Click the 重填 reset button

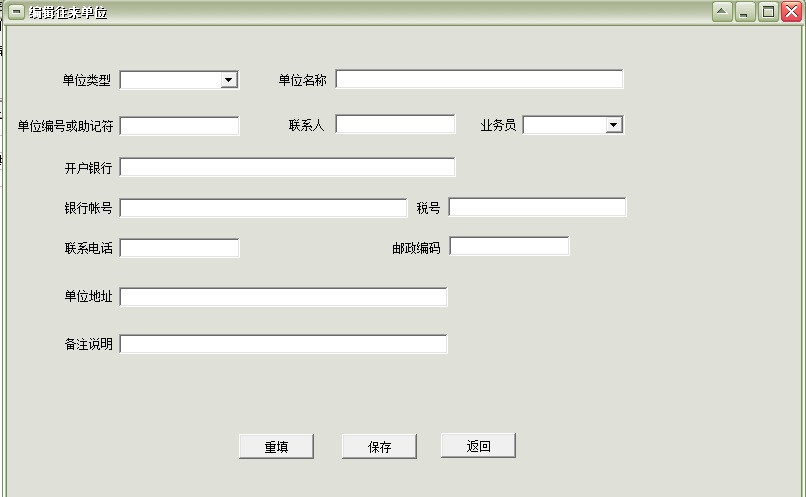click(276, 447)
